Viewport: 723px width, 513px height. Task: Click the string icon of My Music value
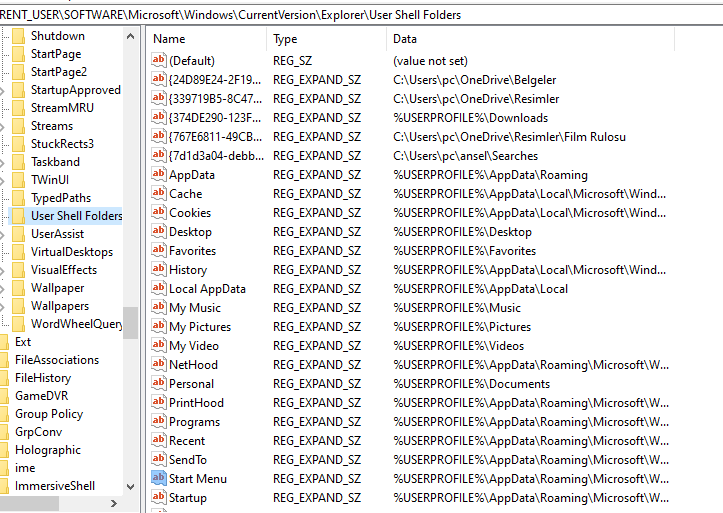158,307
